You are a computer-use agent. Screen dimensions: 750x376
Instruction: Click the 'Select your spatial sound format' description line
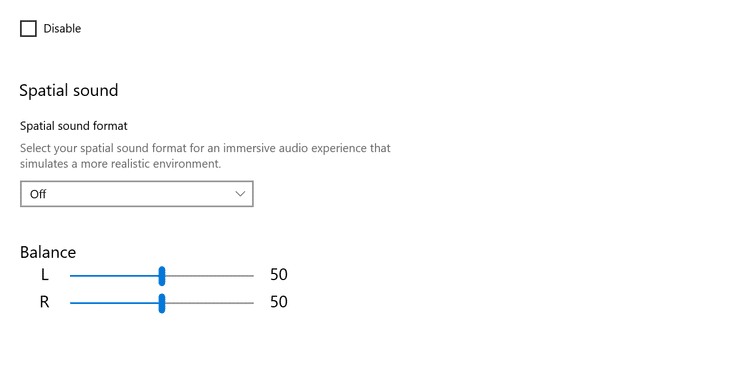[x=205, y=148]
